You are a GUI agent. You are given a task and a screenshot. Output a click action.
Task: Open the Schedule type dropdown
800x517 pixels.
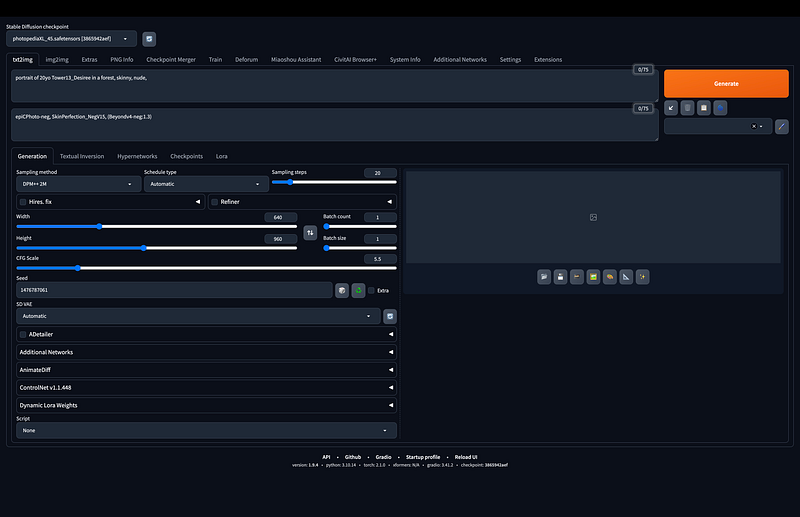tap(206, 184)
